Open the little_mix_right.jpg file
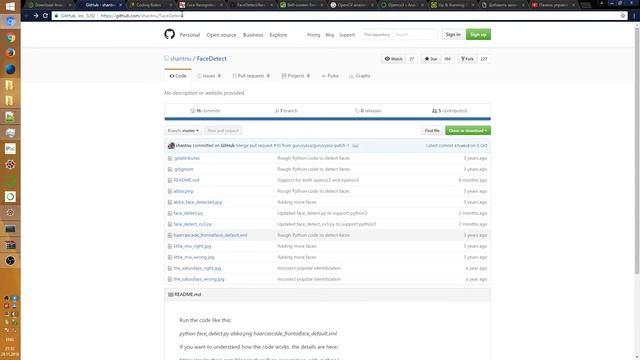Viewport: 640px width, 360px height. 192,246
